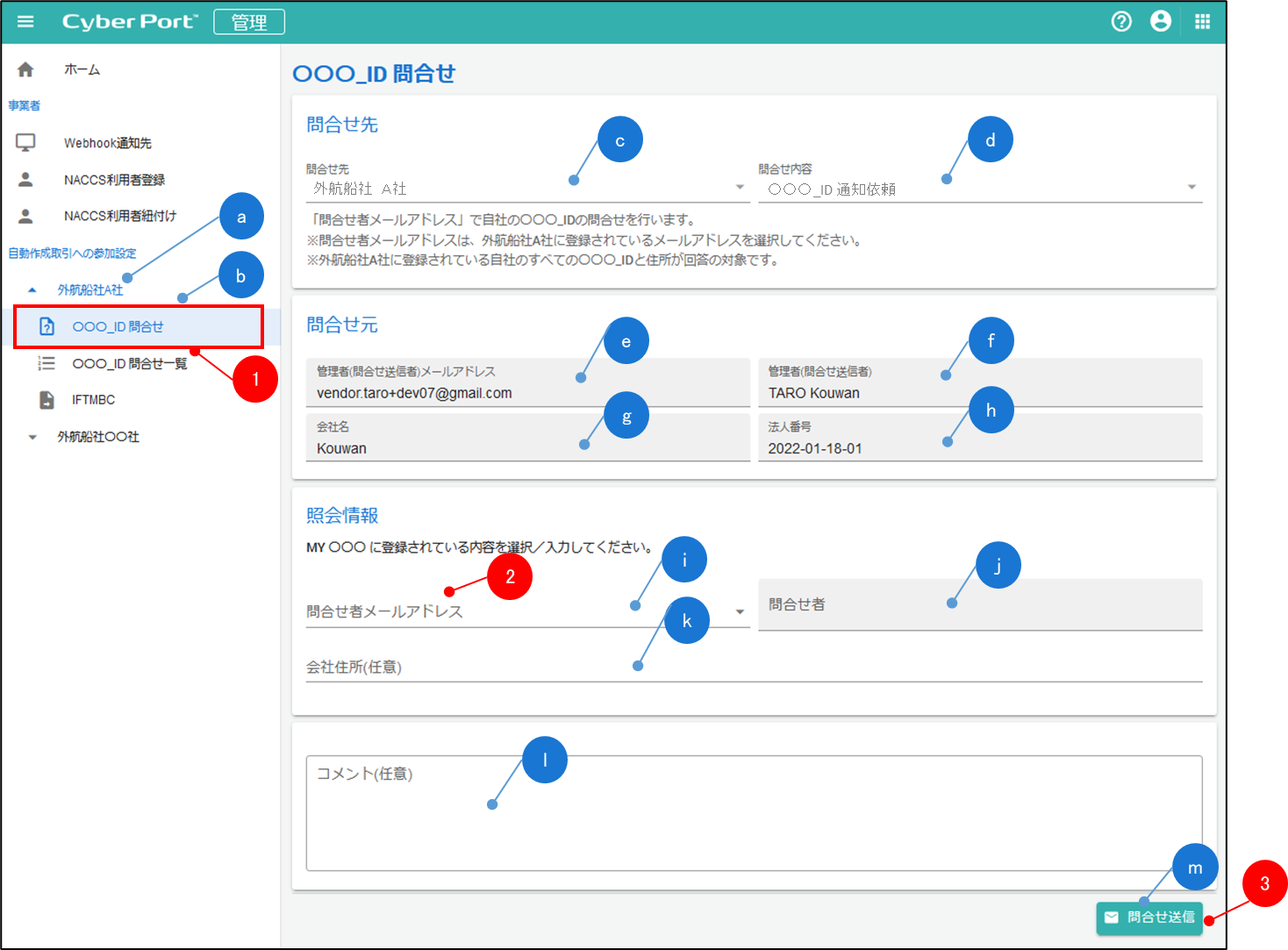Open the apps grid icon
Image resolution: width=1288 pixels, height=950 pixels.
coord(1202,22)
